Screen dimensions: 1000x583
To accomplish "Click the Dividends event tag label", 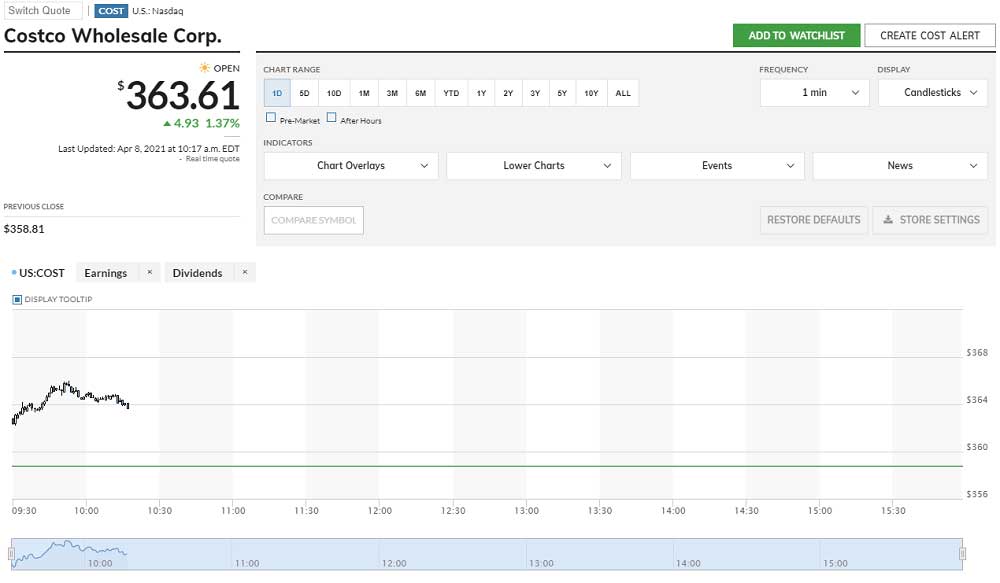I will coord(198,273).
